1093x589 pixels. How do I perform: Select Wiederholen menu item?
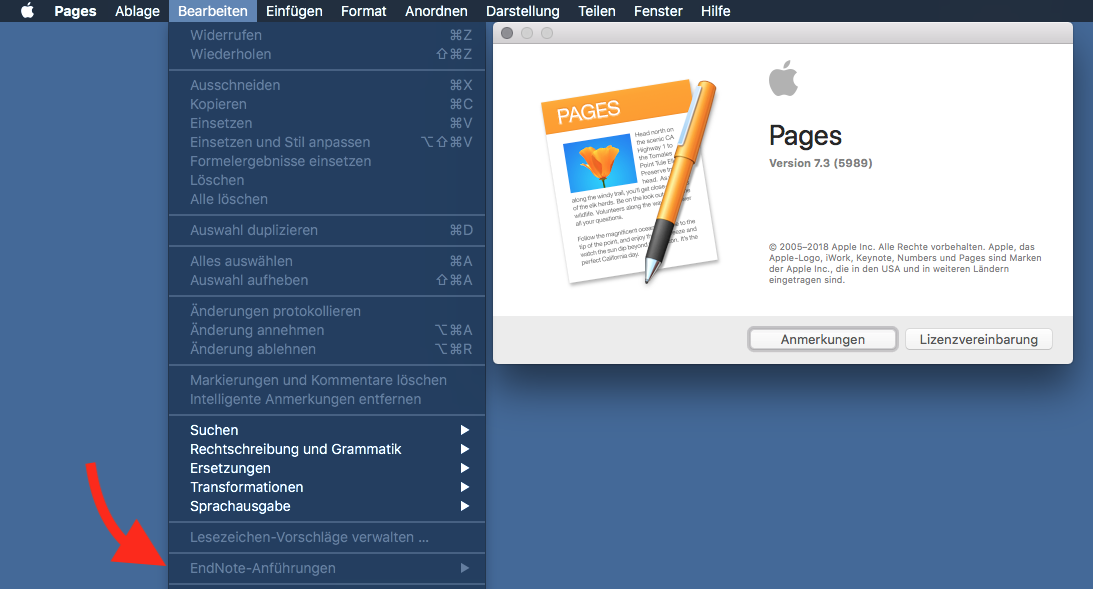pyautogui.click(x=327, y=54)
